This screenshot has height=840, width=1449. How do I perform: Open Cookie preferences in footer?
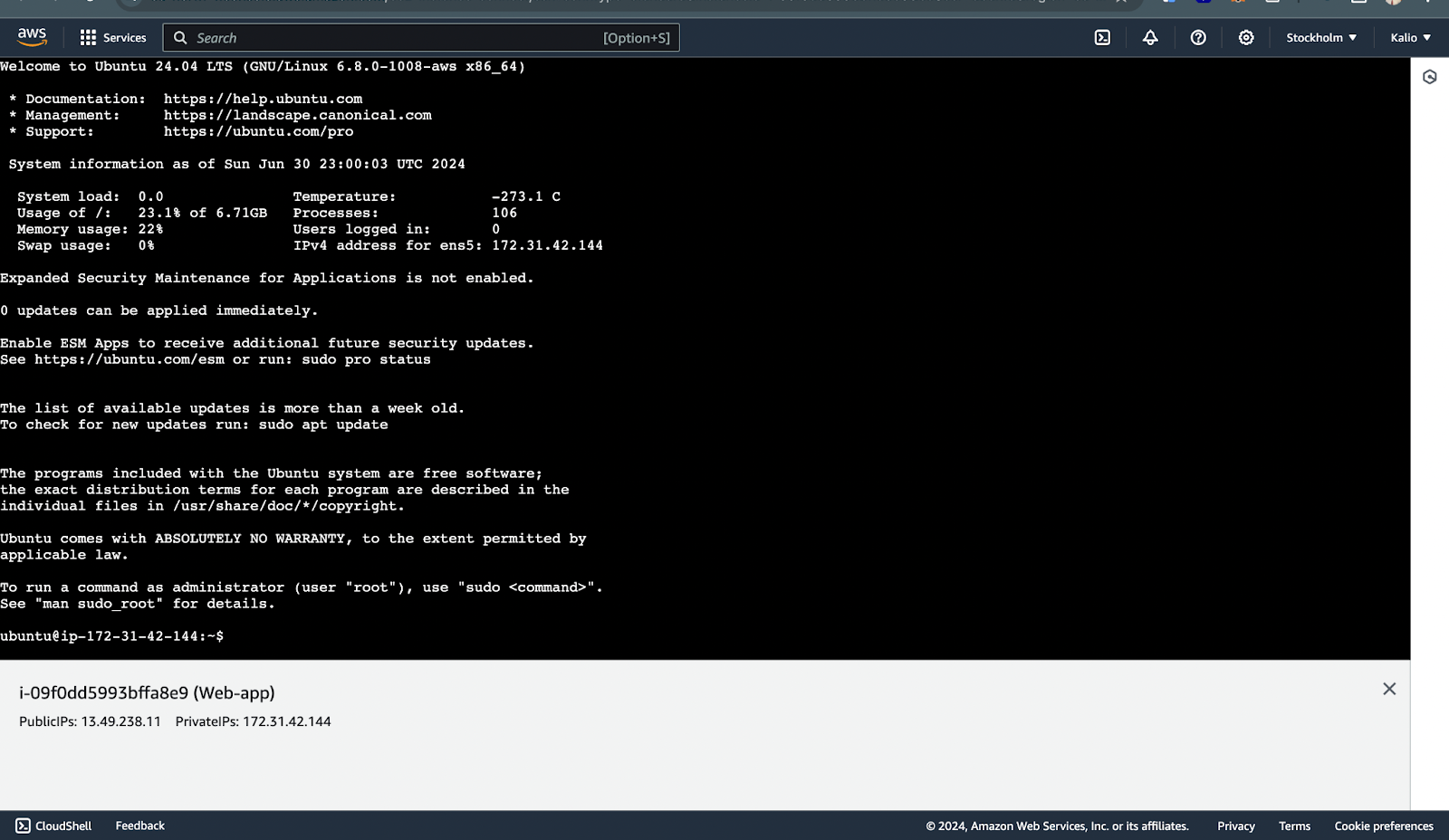click(1384, 826)
